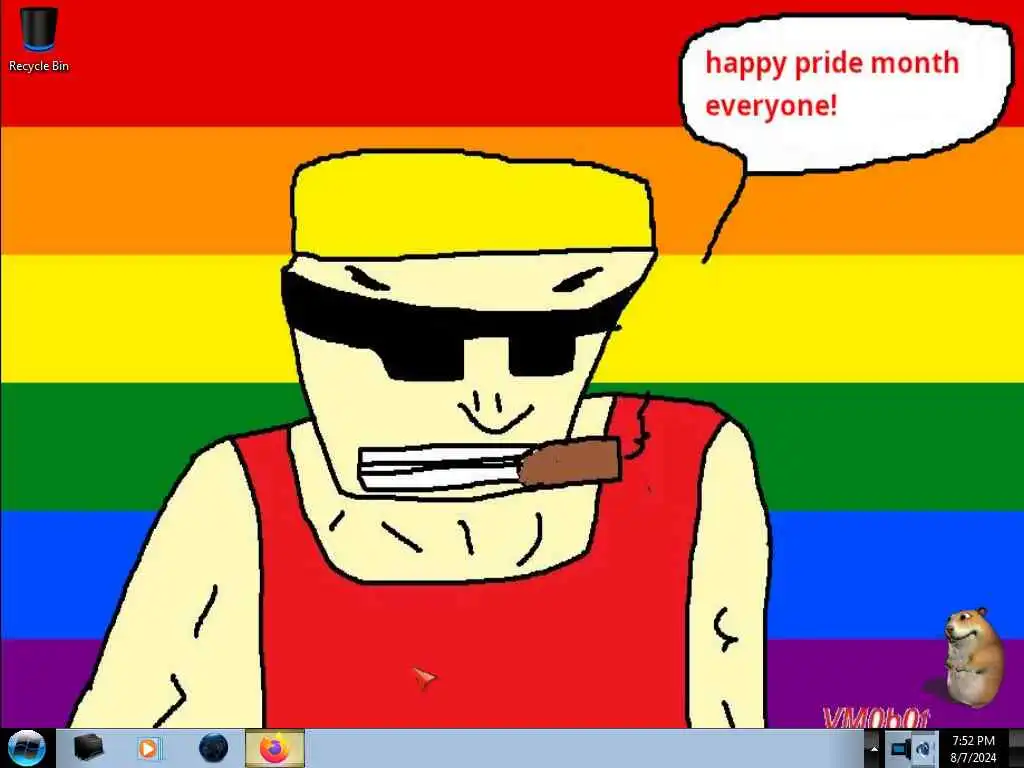Click the hamster desktop gadget

(973, 657)
